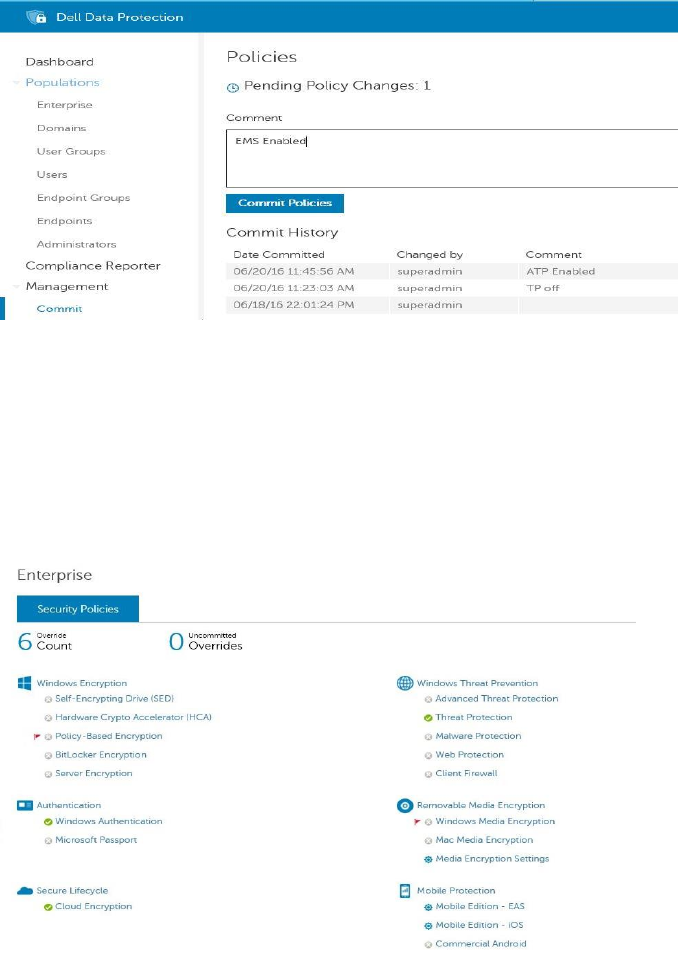Click the grey status icon for Advanced Threat Protection
This screenshot has width=678, height=956.
(x=428, y=699)
